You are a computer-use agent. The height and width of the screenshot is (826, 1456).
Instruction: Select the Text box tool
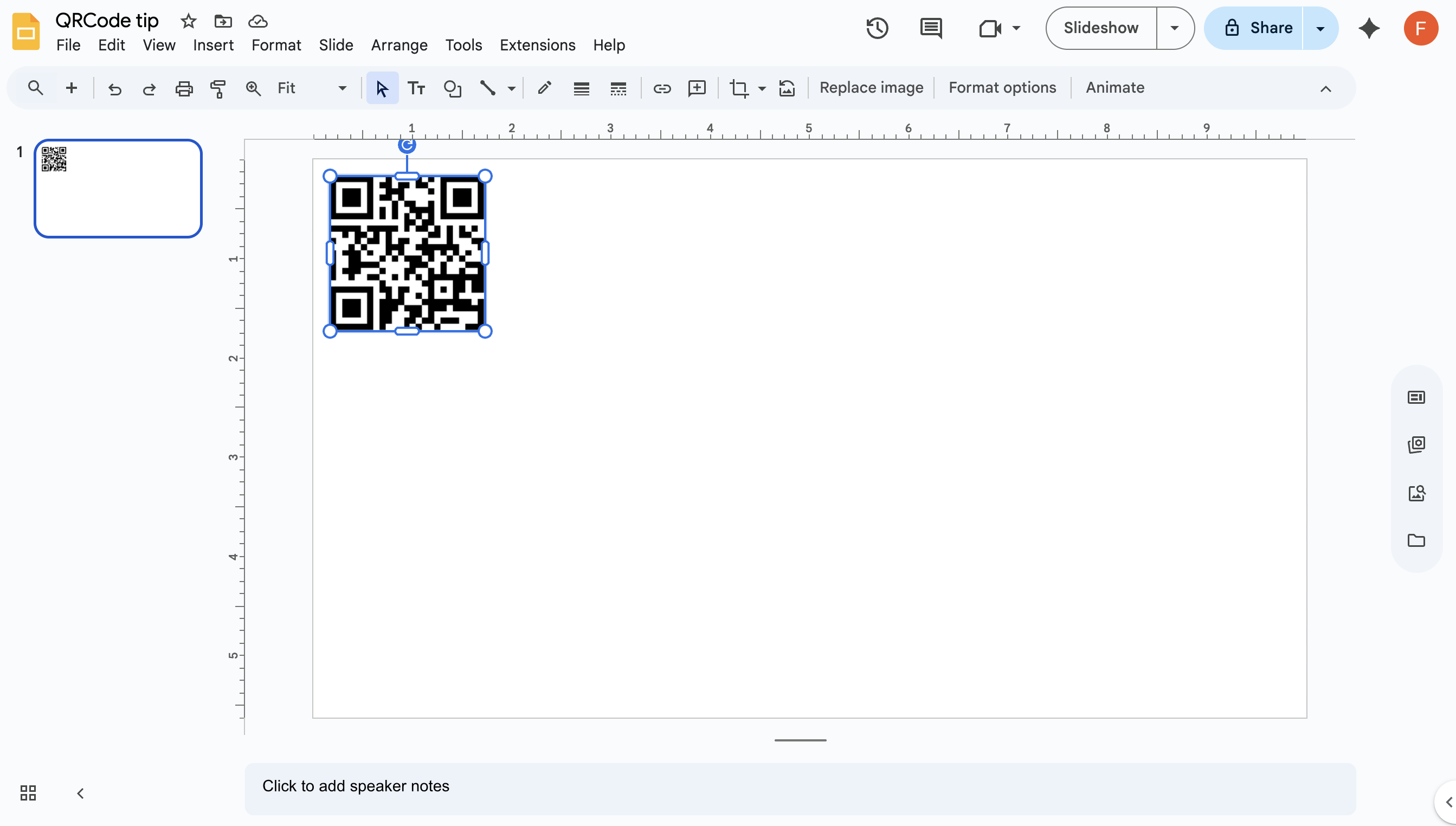[x=416, y=88]
